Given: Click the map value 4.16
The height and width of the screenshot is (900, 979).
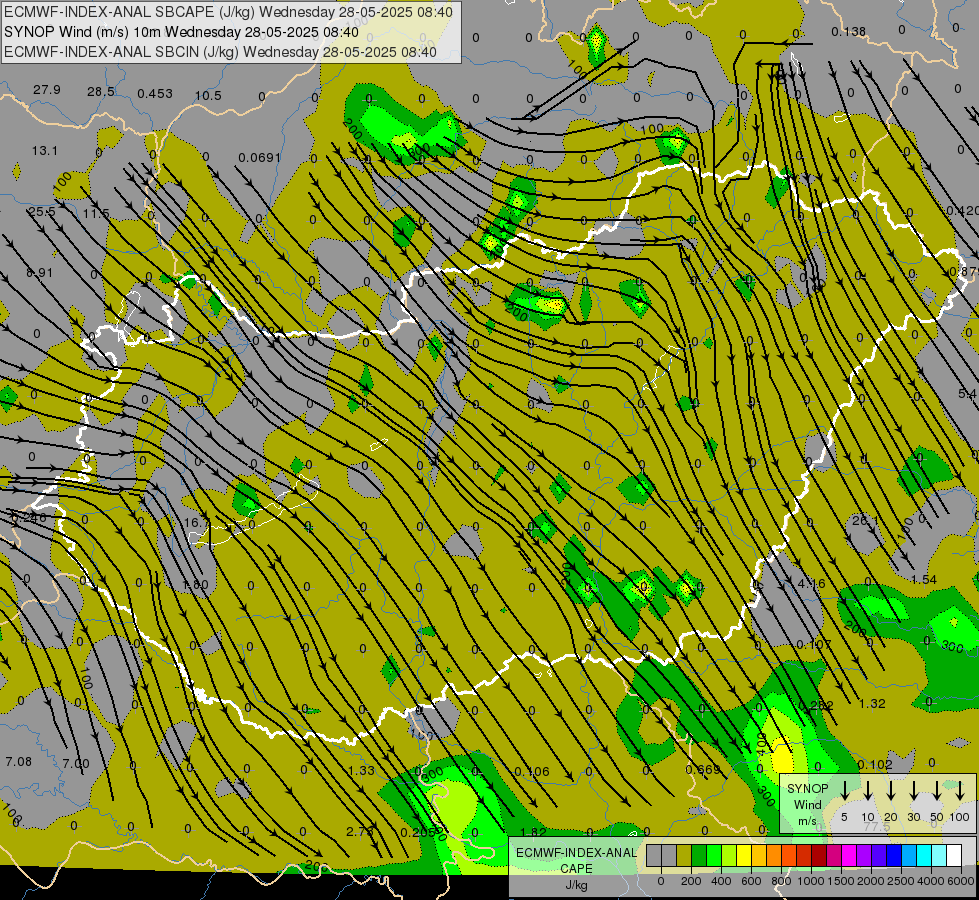Looking at the screenshot, I should point(812,584).
